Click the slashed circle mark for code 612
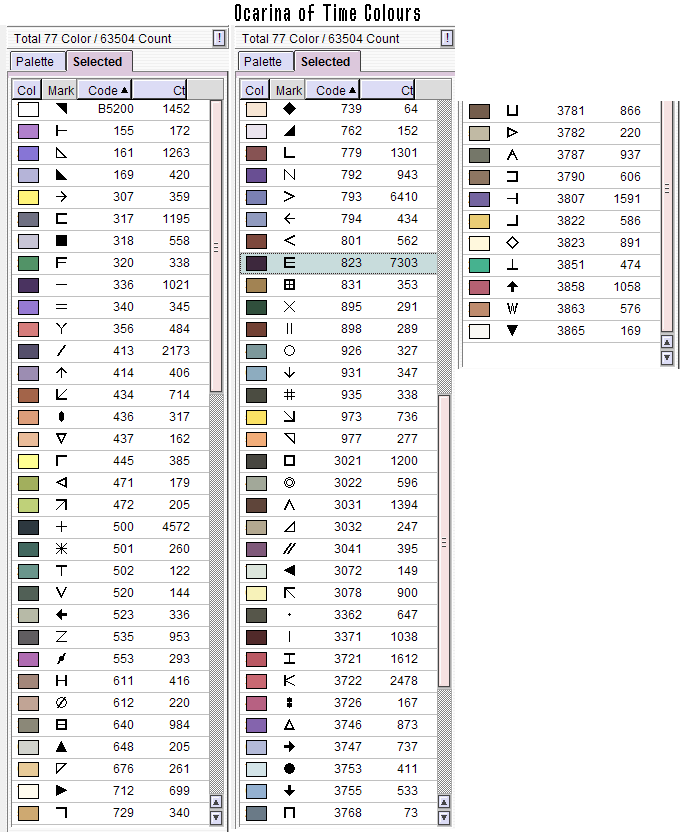 pyautogui.click(x=62, y=703)
